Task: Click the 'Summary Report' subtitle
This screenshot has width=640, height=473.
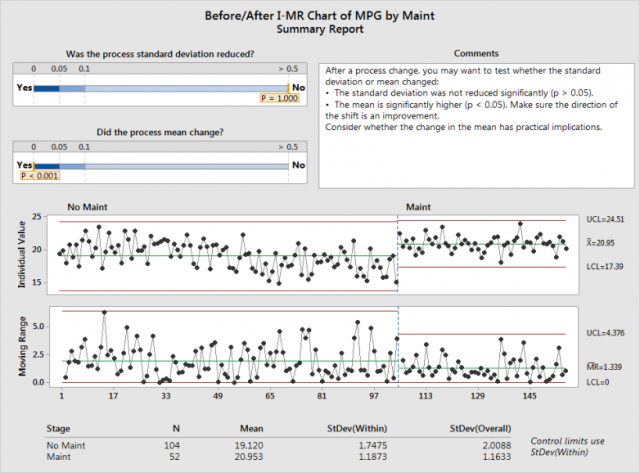Action: [320, 29]
